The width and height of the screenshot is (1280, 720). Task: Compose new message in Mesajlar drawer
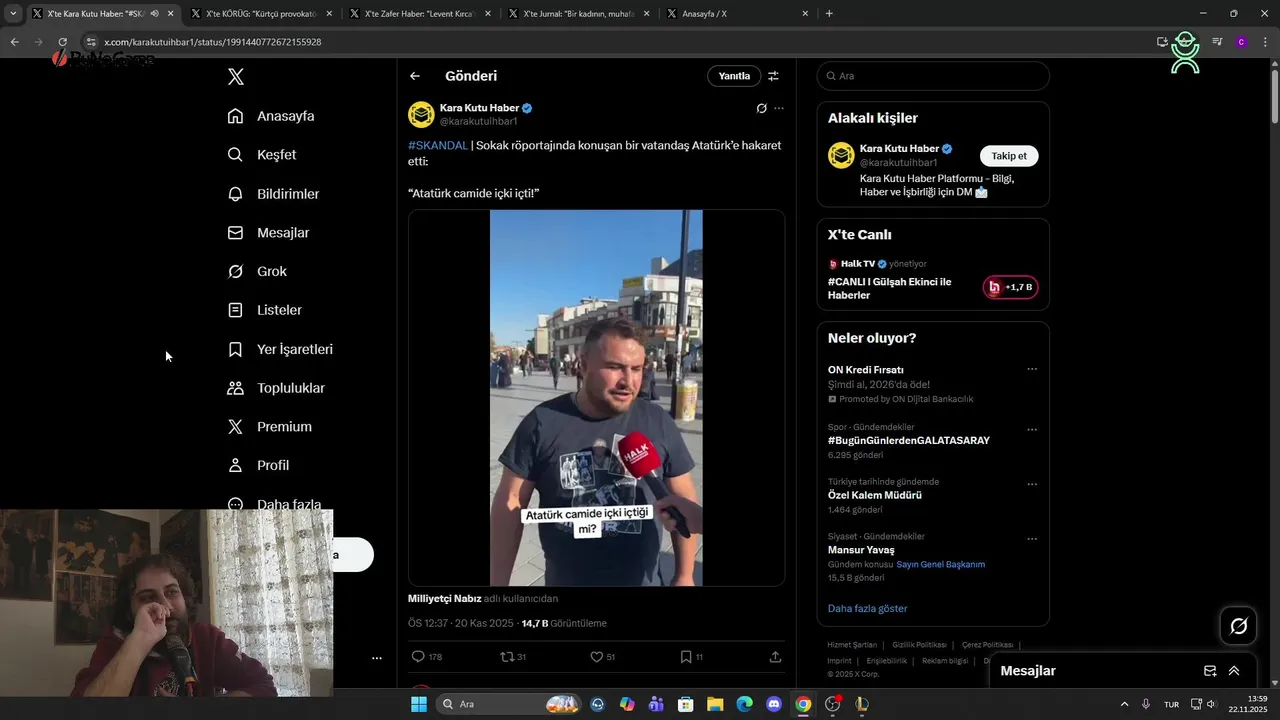tap(1210, 671)
